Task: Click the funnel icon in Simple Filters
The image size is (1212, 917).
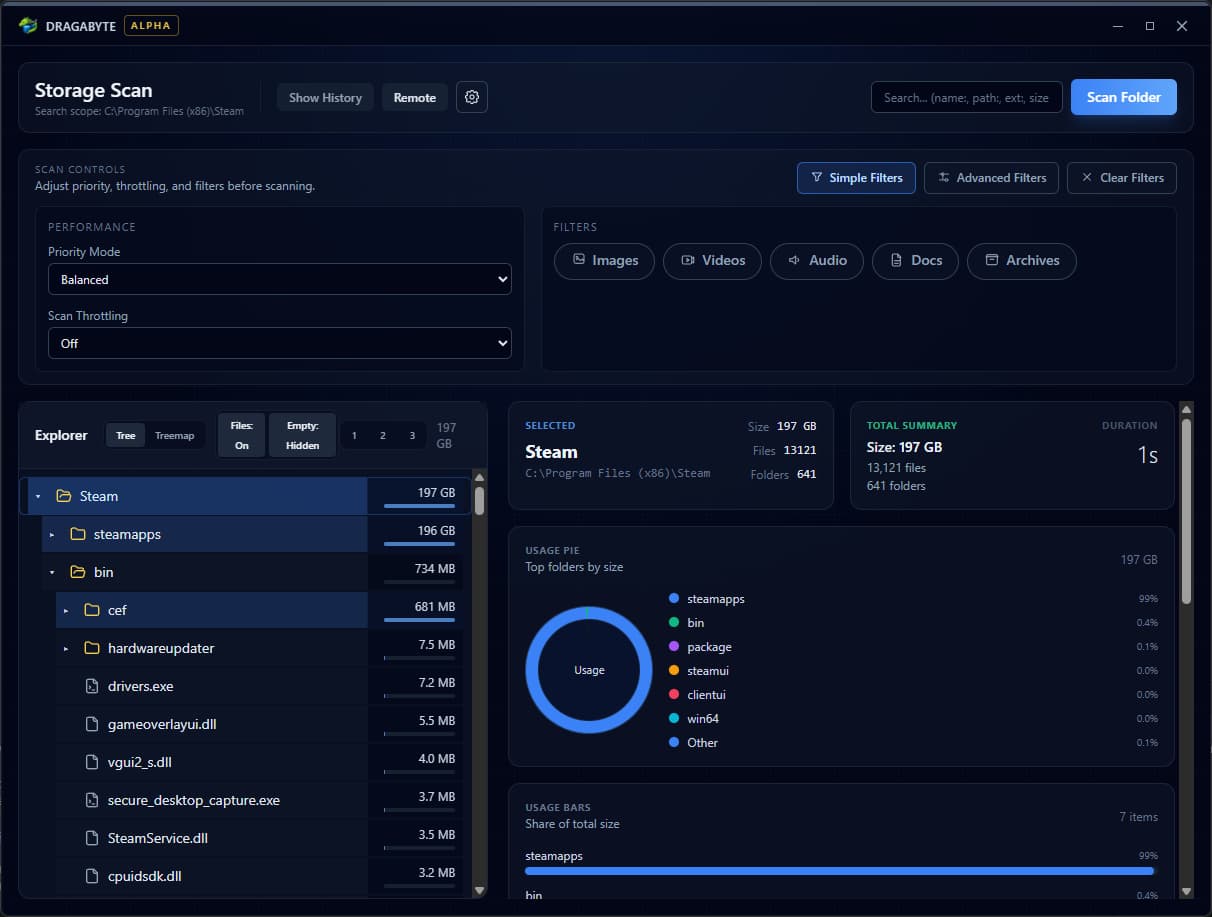Action: 817,178
